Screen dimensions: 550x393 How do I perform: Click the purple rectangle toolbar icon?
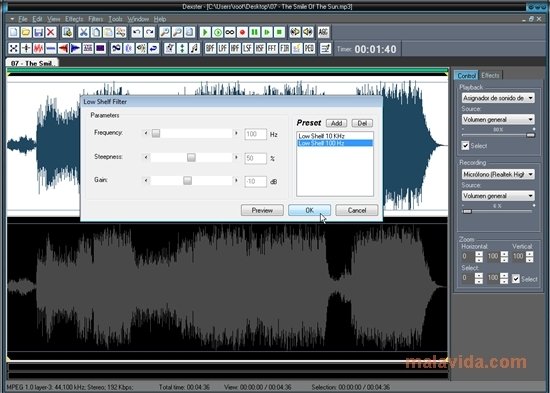101,48
